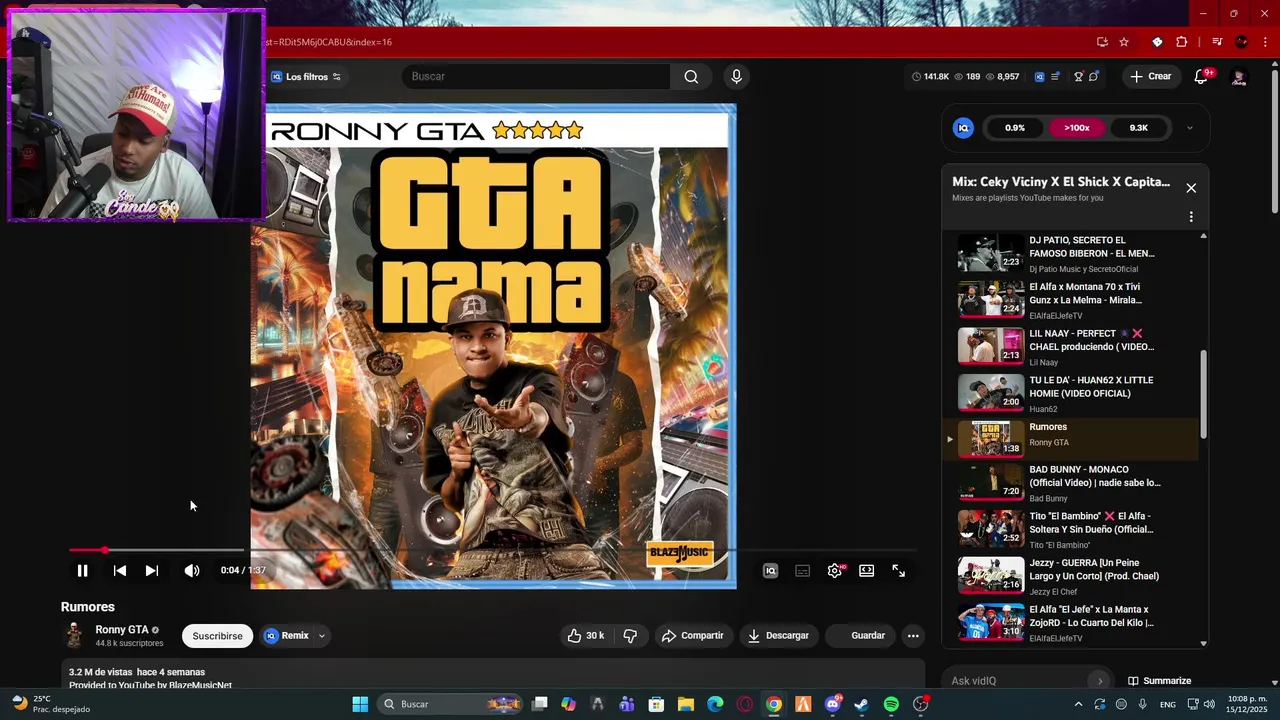
Task: Like the video with 30 k likes
Action: pyautogui.click(x=587, y=636)
